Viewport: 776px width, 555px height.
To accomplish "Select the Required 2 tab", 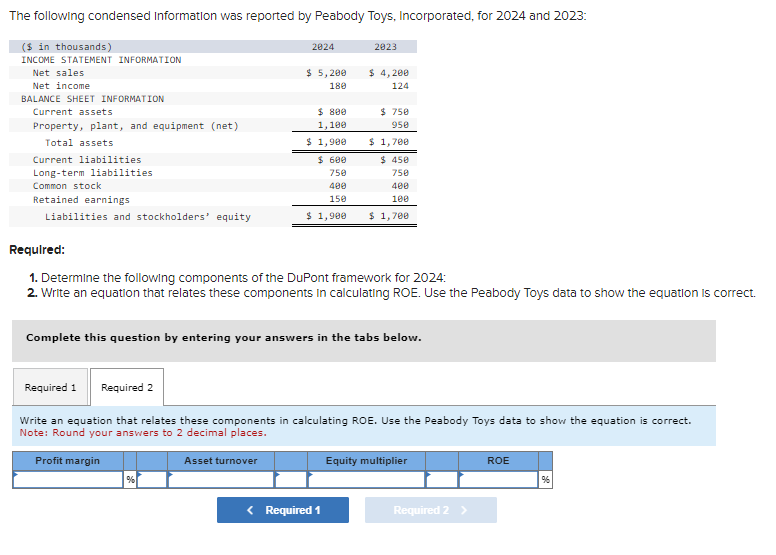I will tap(127, 387).
